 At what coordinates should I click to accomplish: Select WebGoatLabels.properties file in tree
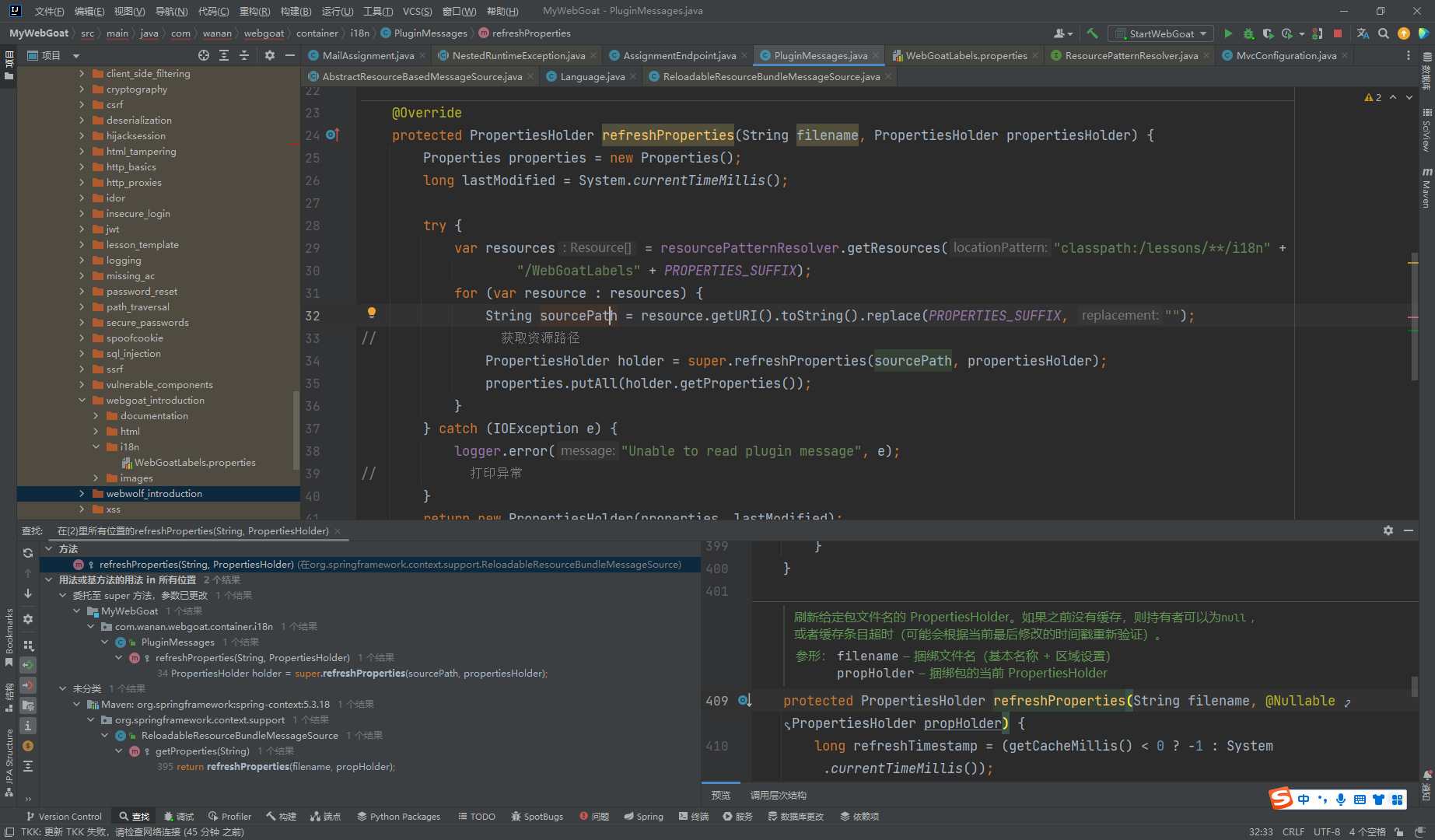coord(194,463)
